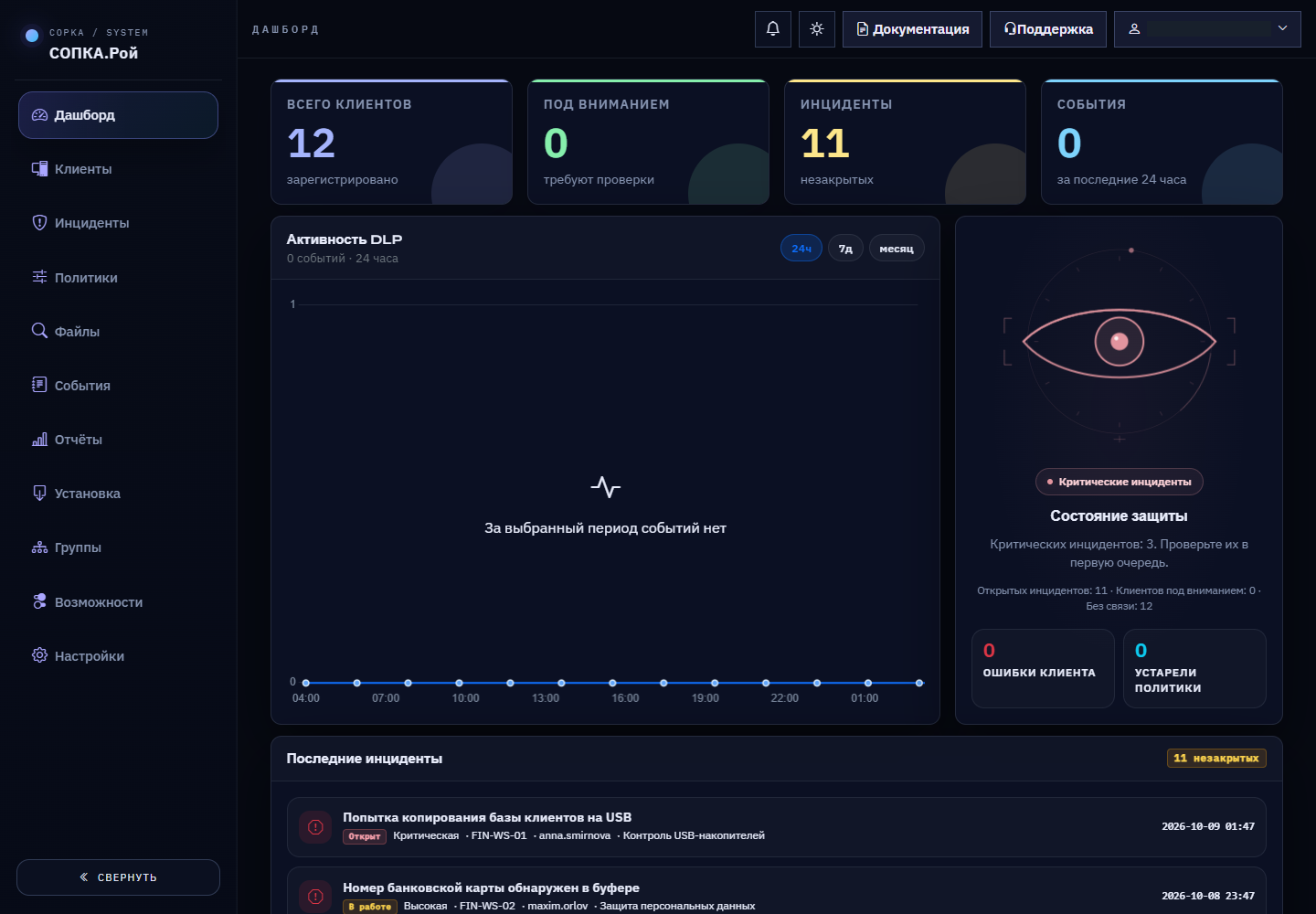Click timestamp 2026-10-09 01:47
Image resolution: width=1316 pixels, height=914 pixels.
[1208, 826]
